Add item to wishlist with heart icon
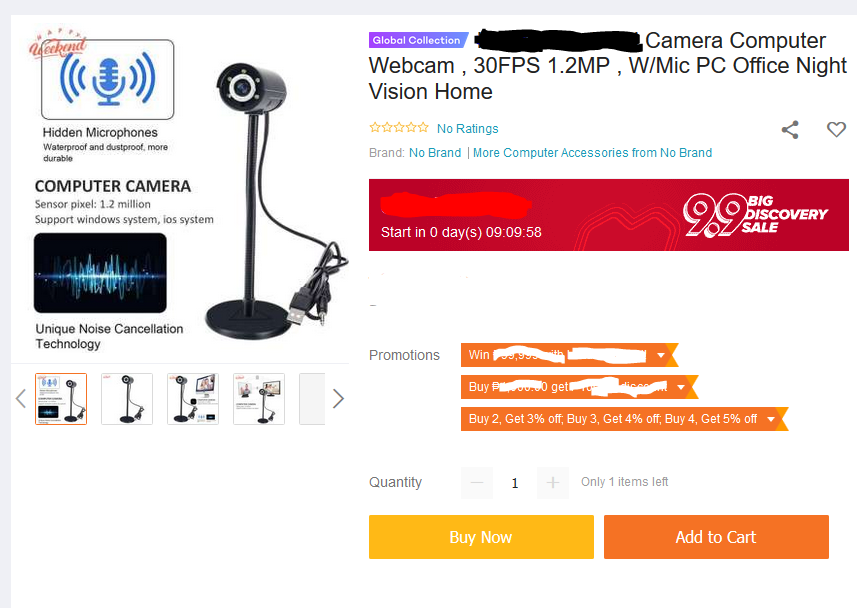 (836, 130)
